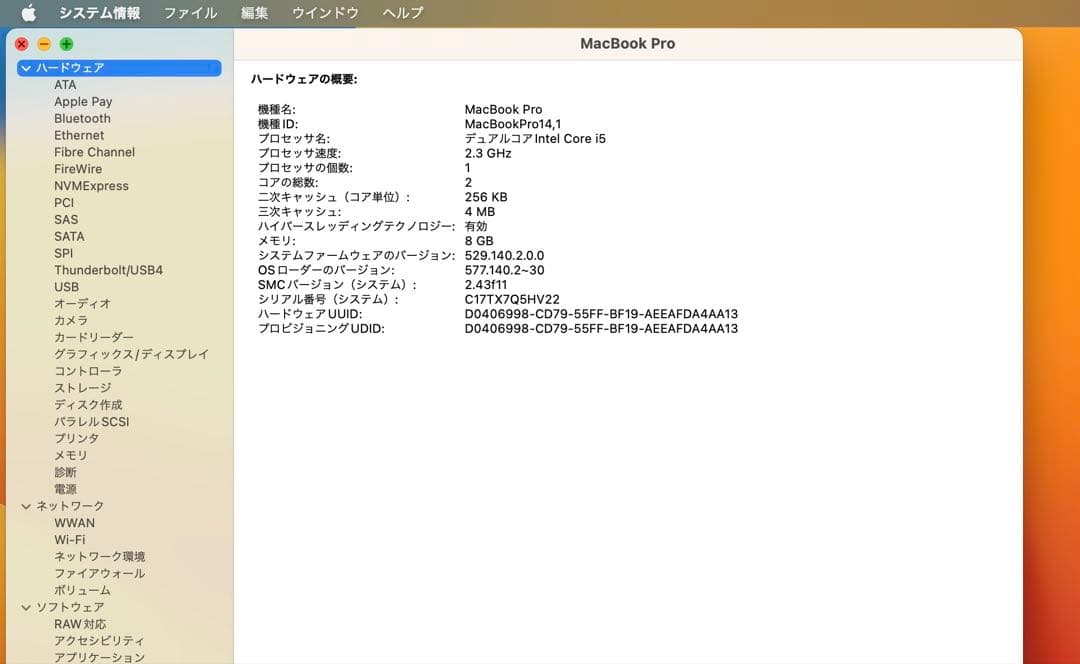
Task: Open the ウインドウ menu
Action: click(325, 13)
